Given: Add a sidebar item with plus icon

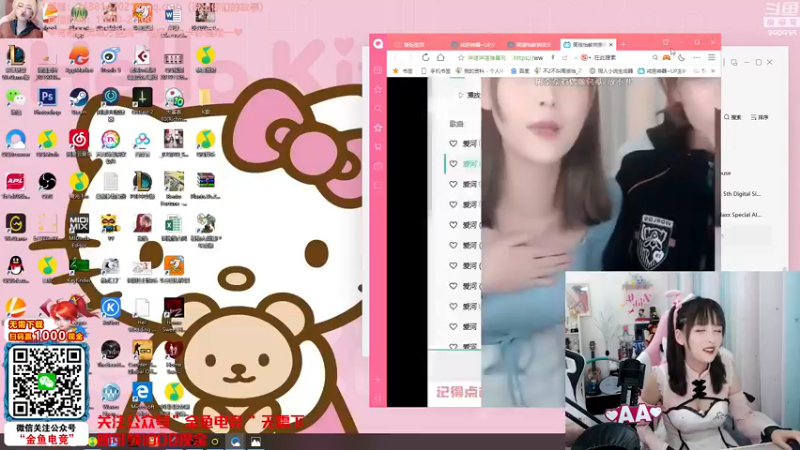Looking at the screenshot, I should pyautogui.click(x=378, y=380).
